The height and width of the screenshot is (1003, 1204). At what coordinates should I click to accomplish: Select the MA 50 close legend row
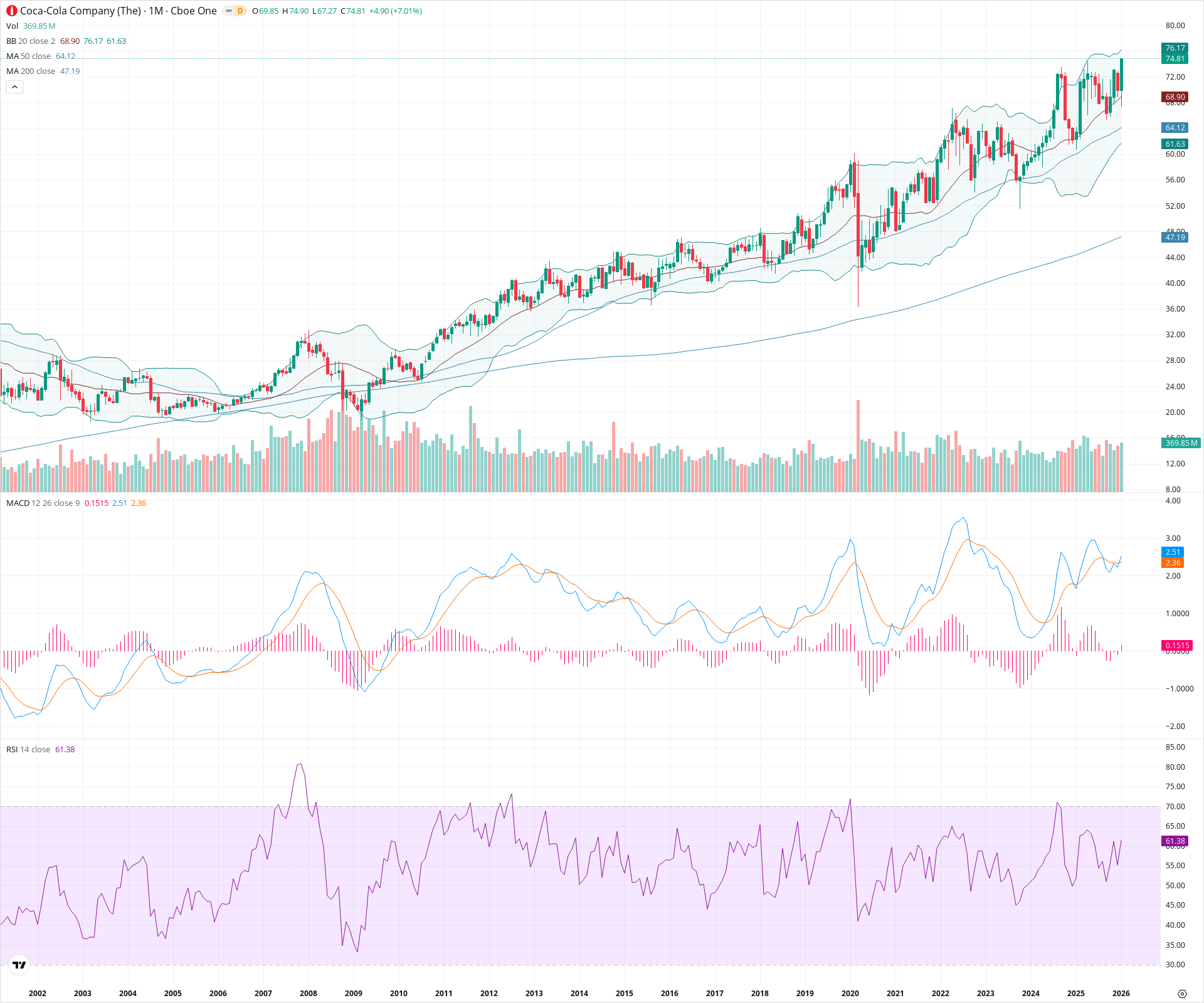pos(28,56)
